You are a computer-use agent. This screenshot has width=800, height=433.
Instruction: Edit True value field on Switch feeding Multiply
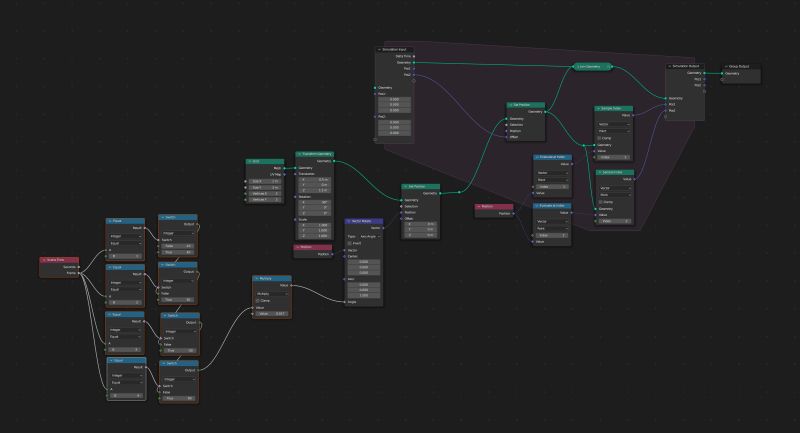179,398
